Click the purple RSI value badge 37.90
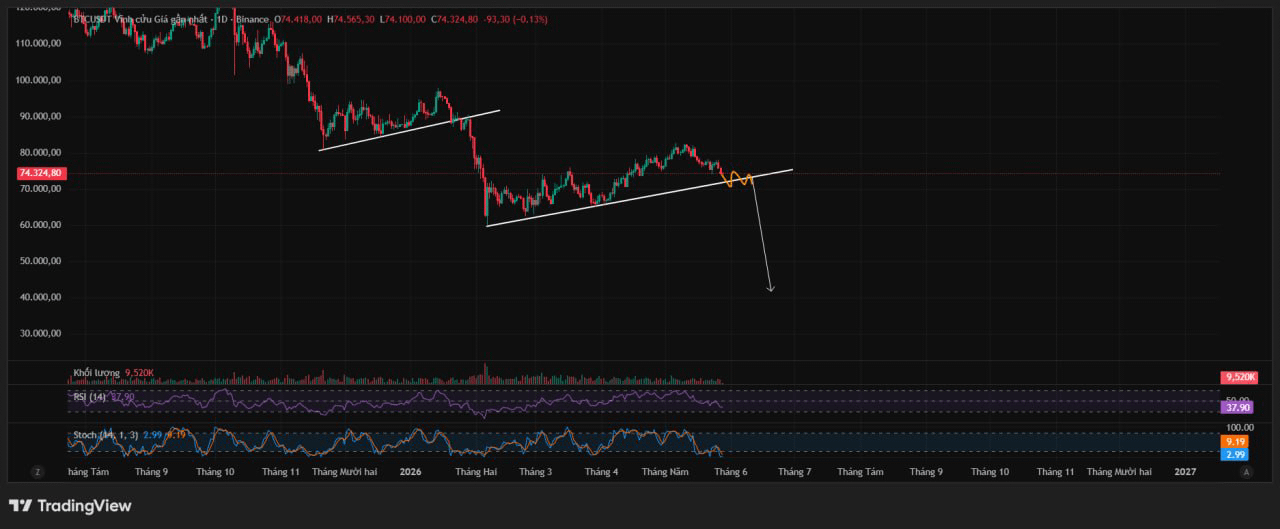Screen dimensions: 1280x529 click(x=1238, y=407)
